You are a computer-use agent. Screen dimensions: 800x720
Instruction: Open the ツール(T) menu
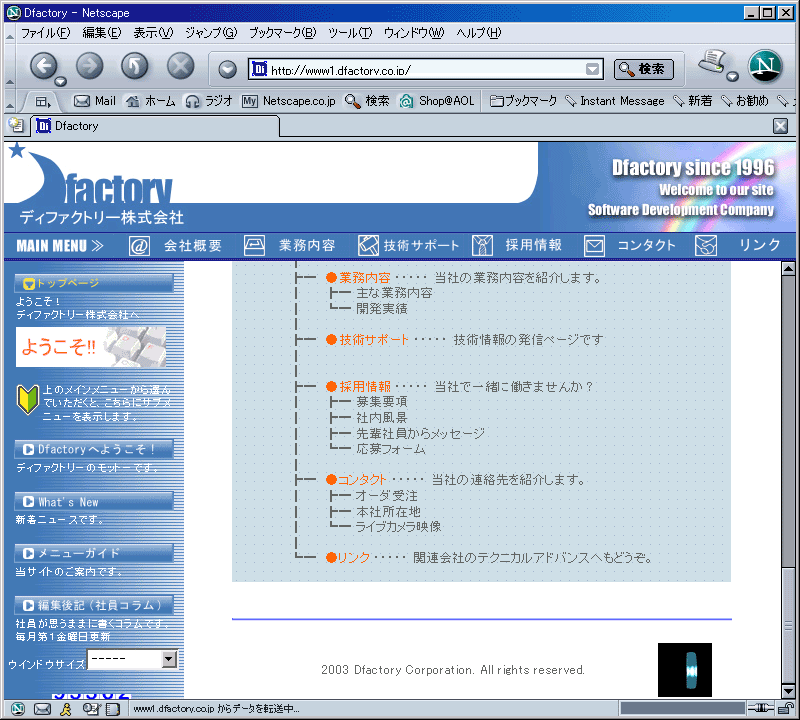(350, 33)
